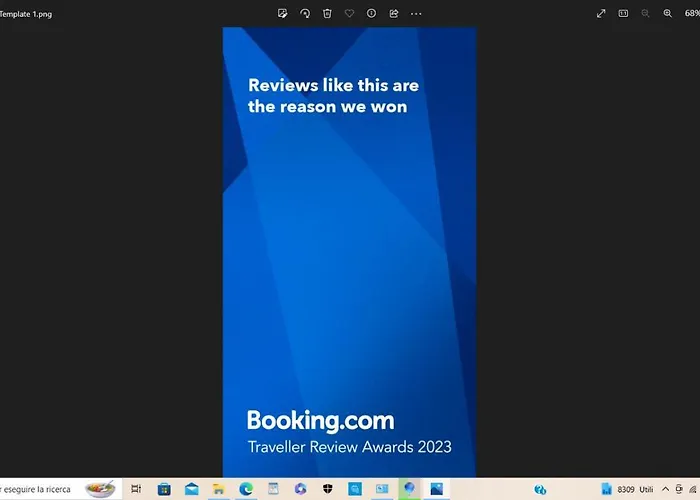Launch Microsoft Store from the taskbar
Viewport: 700px width, 500px height.
[x=164, y=489]
